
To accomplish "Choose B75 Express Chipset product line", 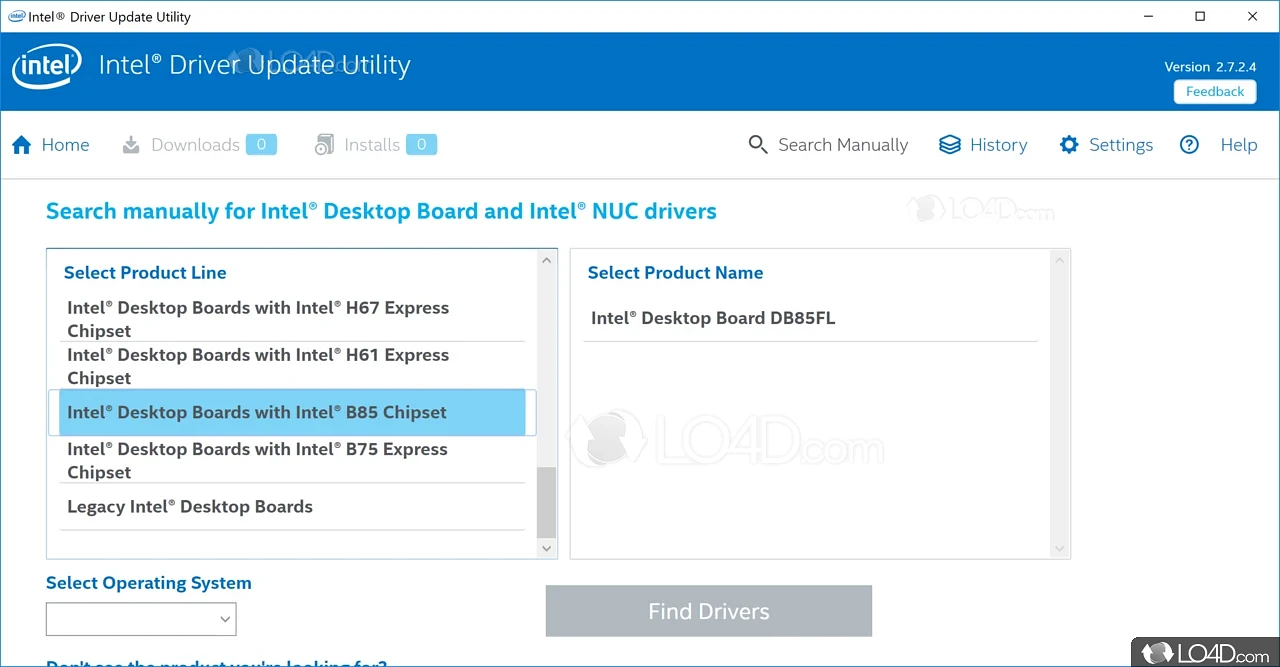I will tap(257, 460).
